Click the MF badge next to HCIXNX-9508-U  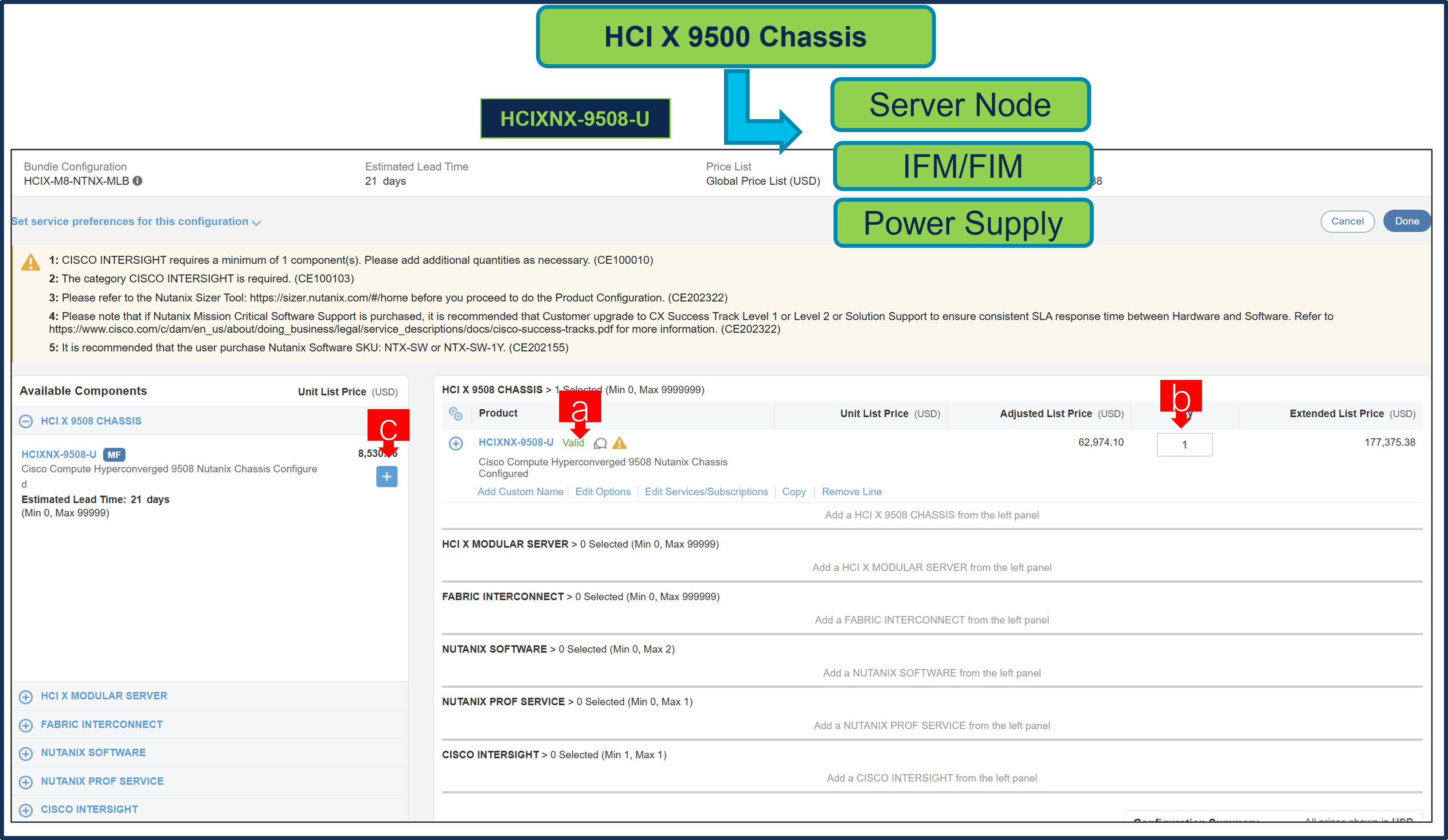[114, 454]
